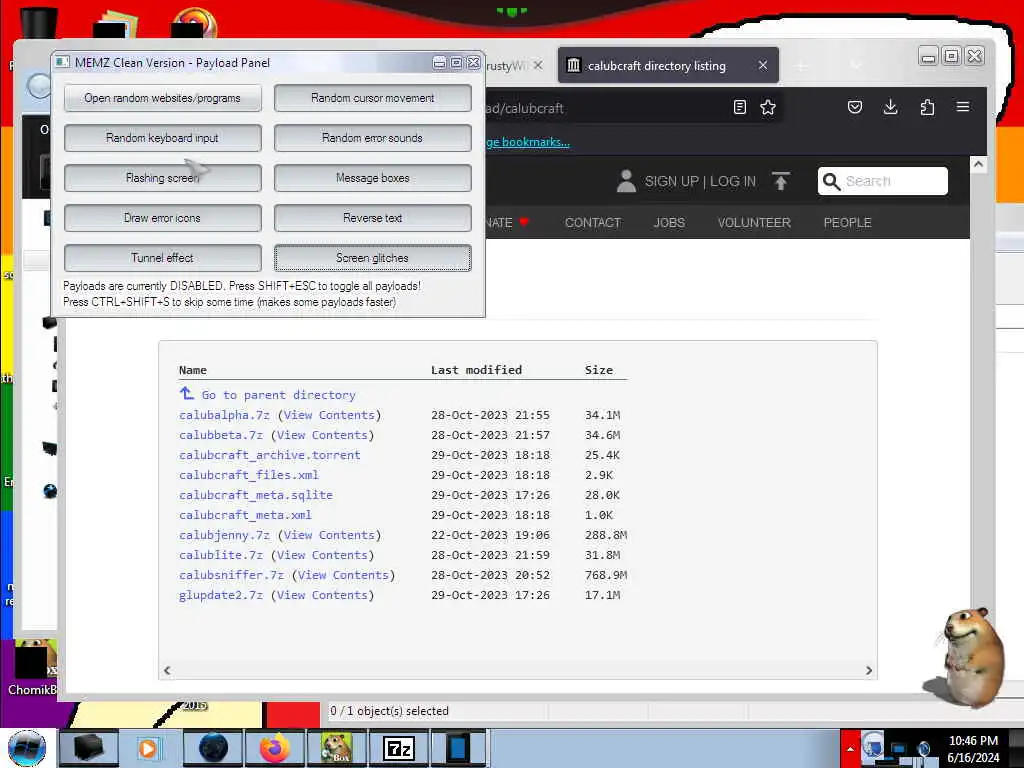Download calubjenny.7z file
This screenshot has width=1024, height=768.
coord(224,536)
